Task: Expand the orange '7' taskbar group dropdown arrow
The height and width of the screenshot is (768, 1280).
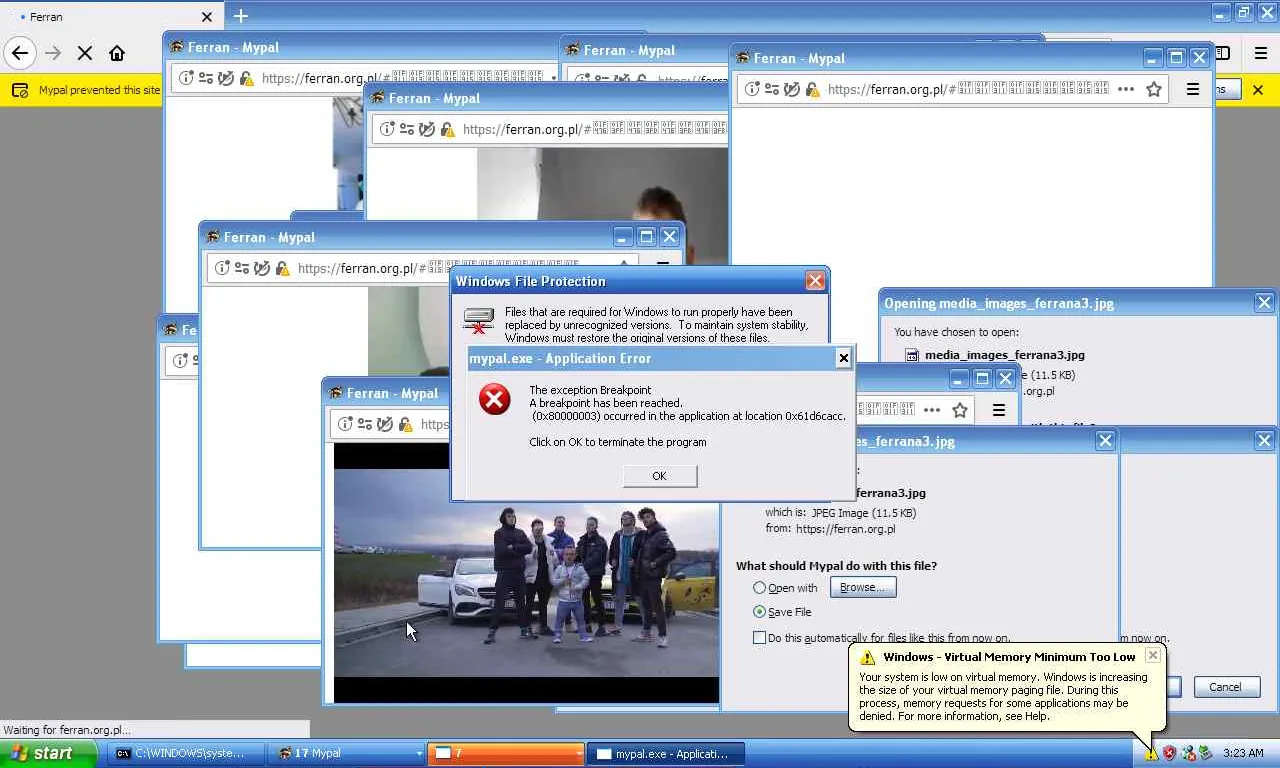Action: pos(578,754)
